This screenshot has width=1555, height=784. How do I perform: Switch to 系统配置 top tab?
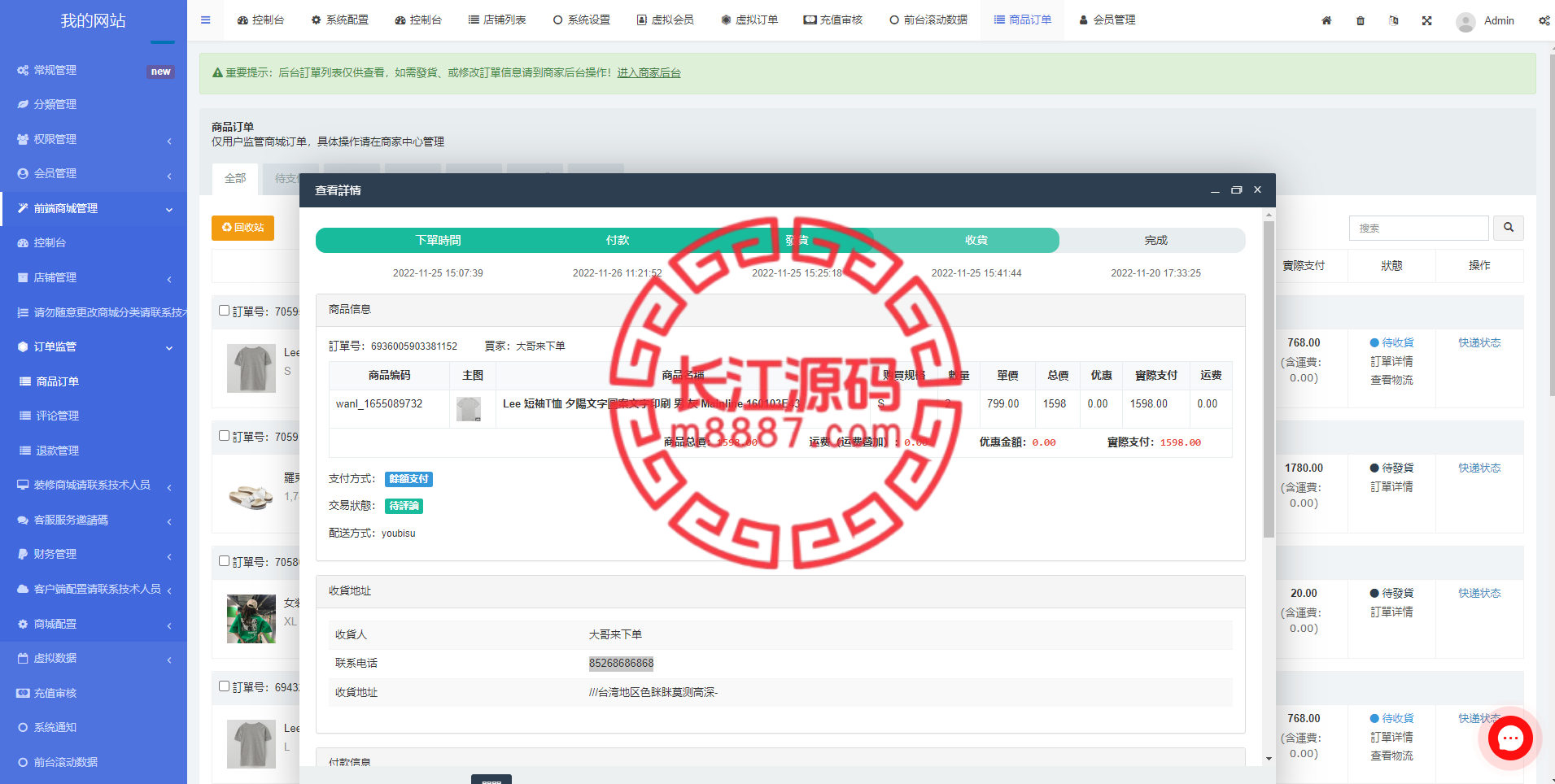tap(339, 20)
